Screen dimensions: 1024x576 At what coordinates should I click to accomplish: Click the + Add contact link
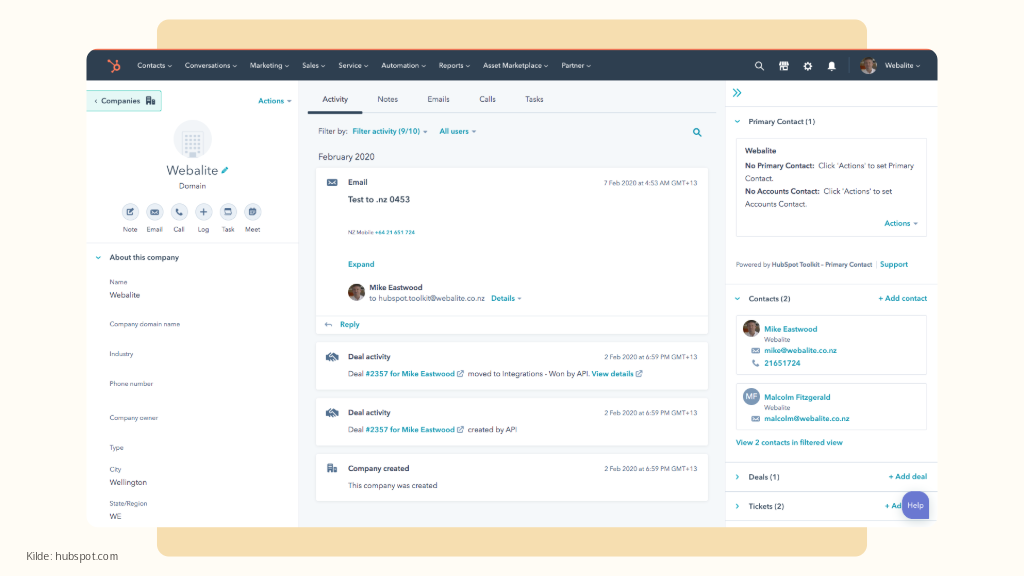[x=902, y=299]
